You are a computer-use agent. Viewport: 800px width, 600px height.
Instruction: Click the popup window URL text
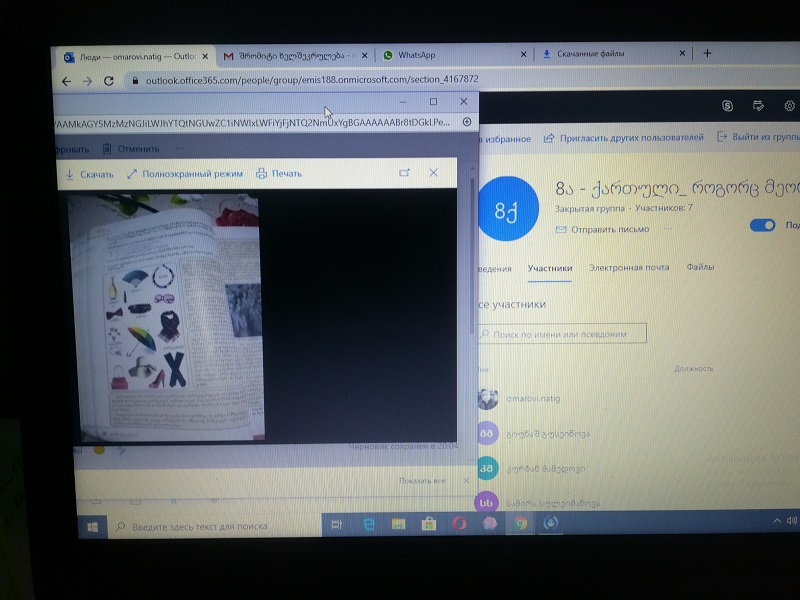[253, 122]
